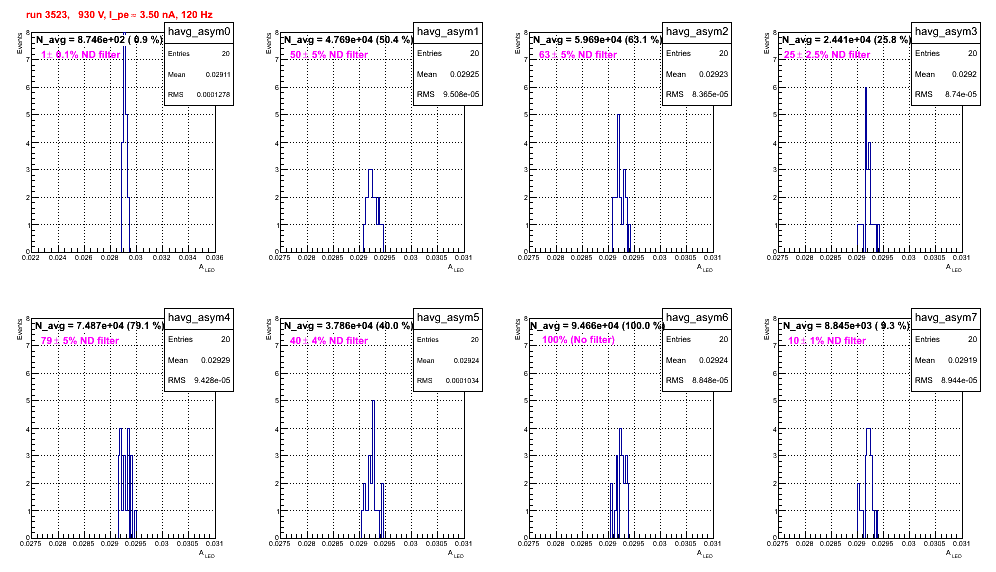Click the N_avg = 3.786e+04 label
The width and height of the screenshot is (996, 572).
point(348,325)
